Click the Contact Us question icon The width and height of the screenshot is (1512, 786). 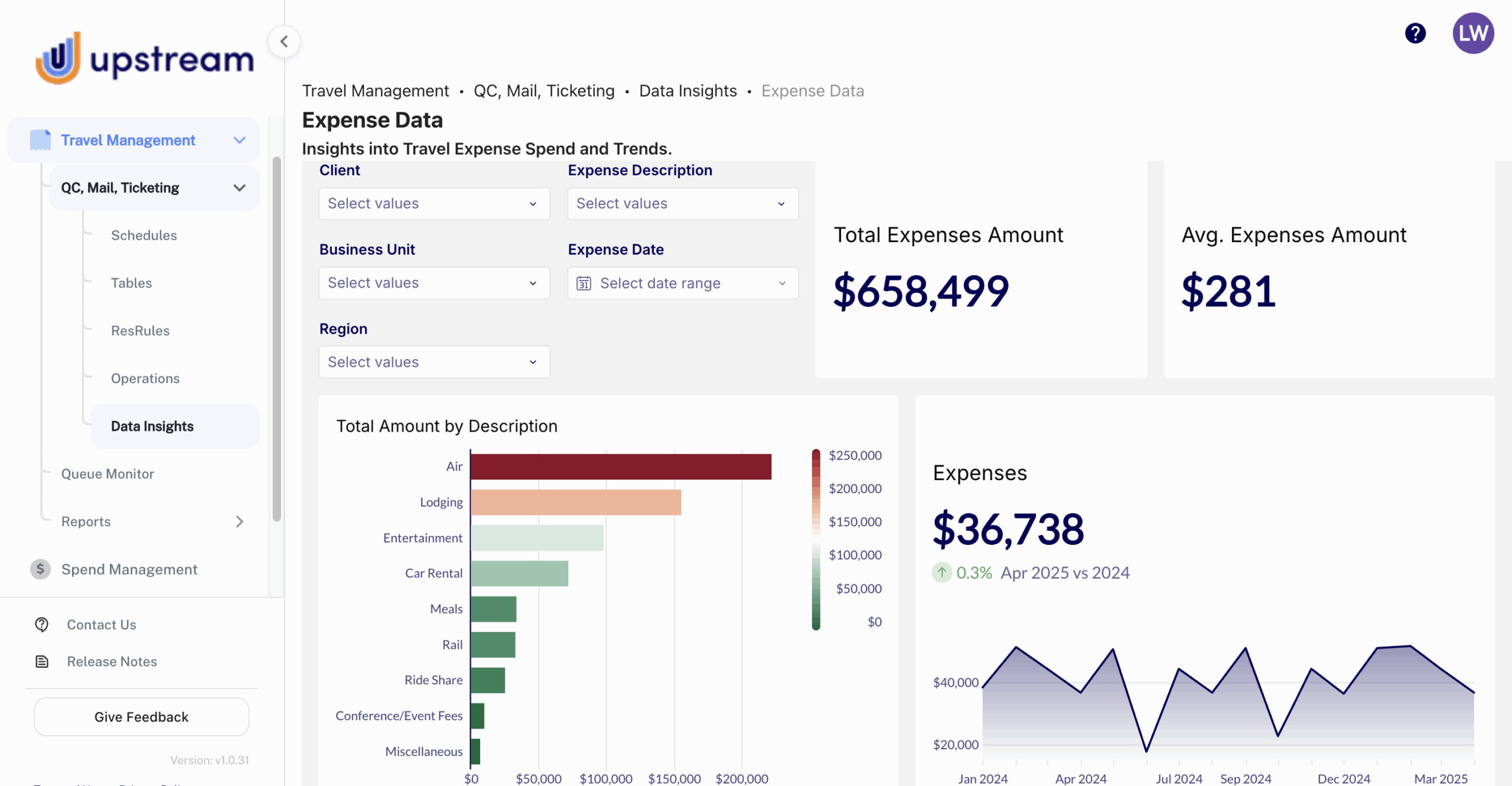coord(42,624)
